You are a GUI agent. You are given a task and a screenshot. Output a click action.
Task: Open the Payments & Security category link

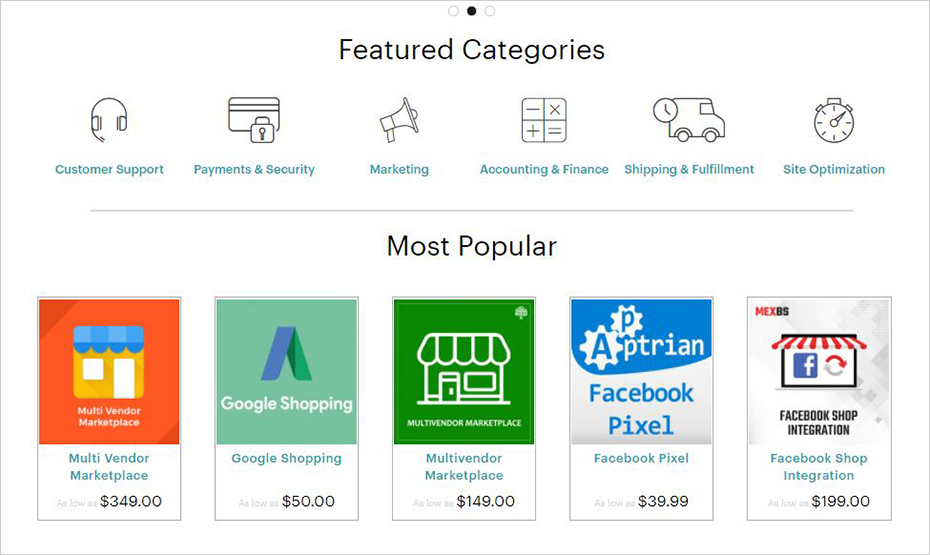point(254,170)
